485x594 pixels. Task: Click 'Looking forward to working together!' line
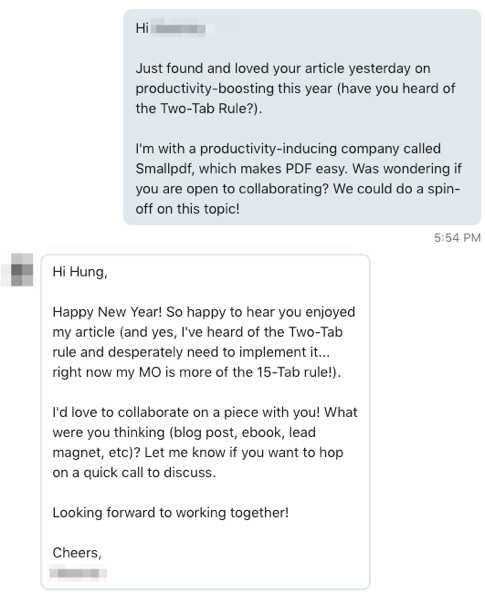pyautogui.click(x=171, y=512)
